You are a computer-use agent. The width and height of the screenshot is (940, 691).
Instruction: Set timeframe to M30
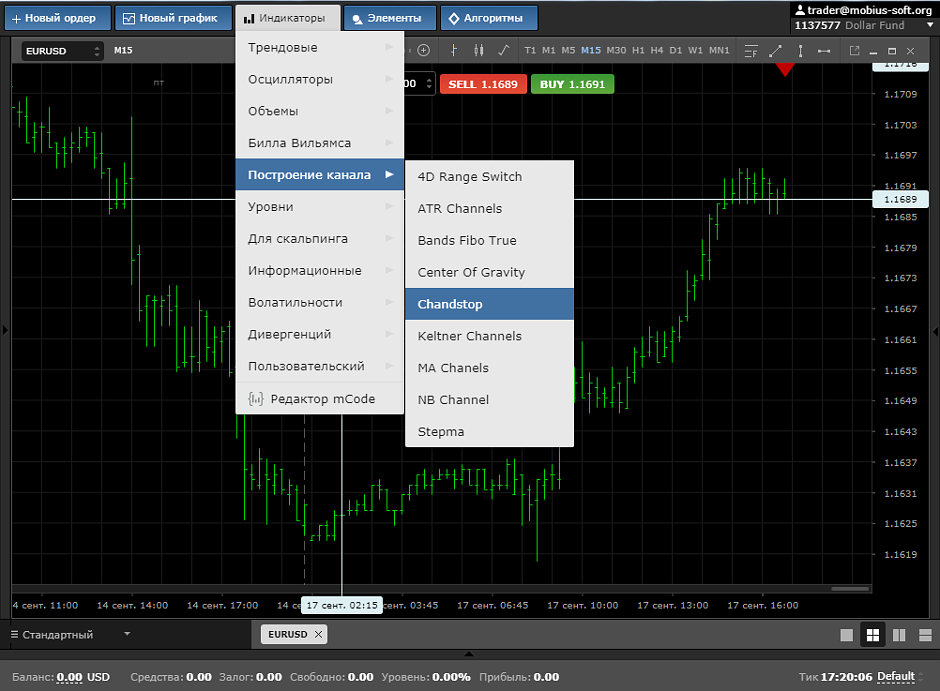click(x=616, y=50)
